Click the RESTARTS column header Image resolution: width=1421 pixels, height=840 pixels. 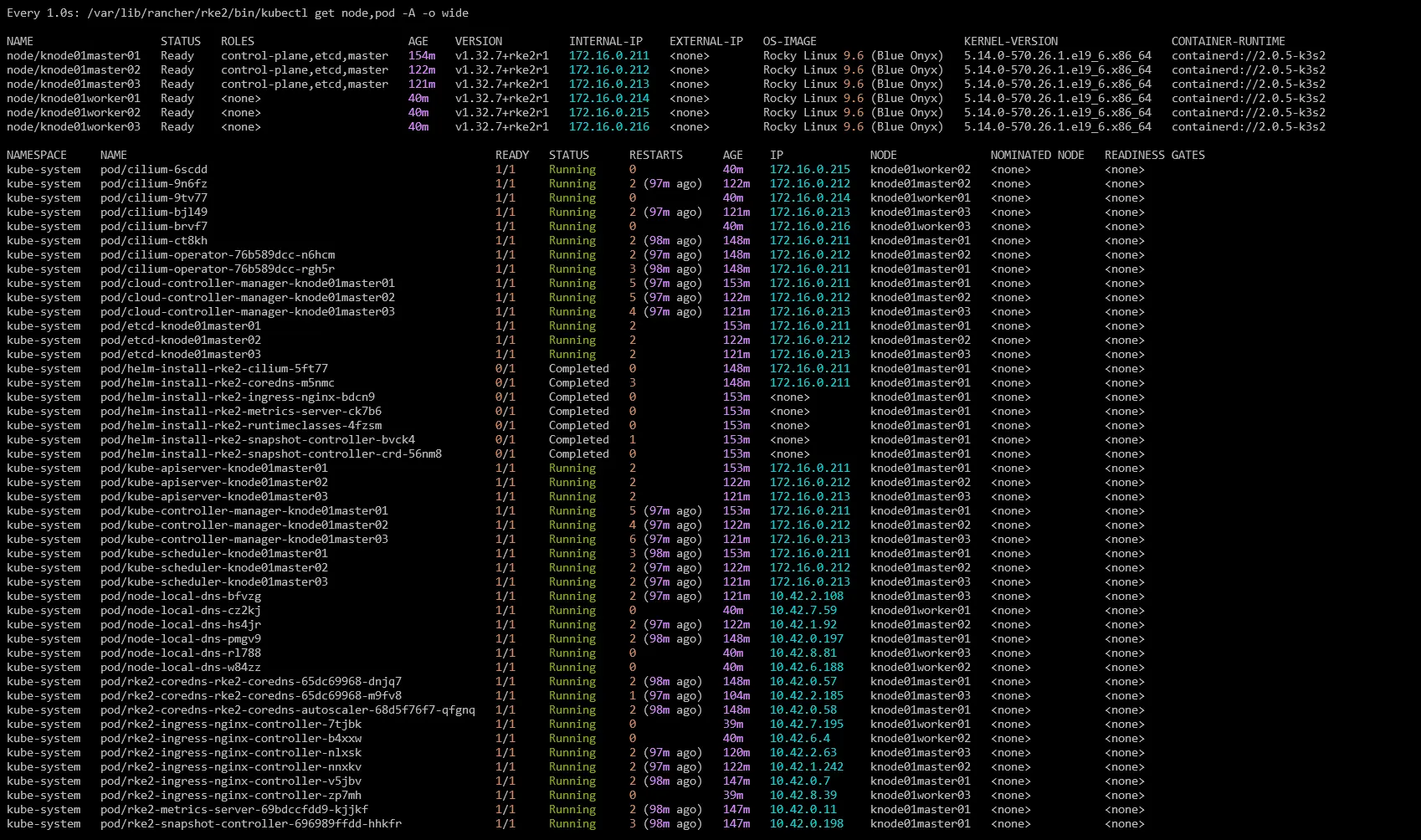click(x=656, y=155)
